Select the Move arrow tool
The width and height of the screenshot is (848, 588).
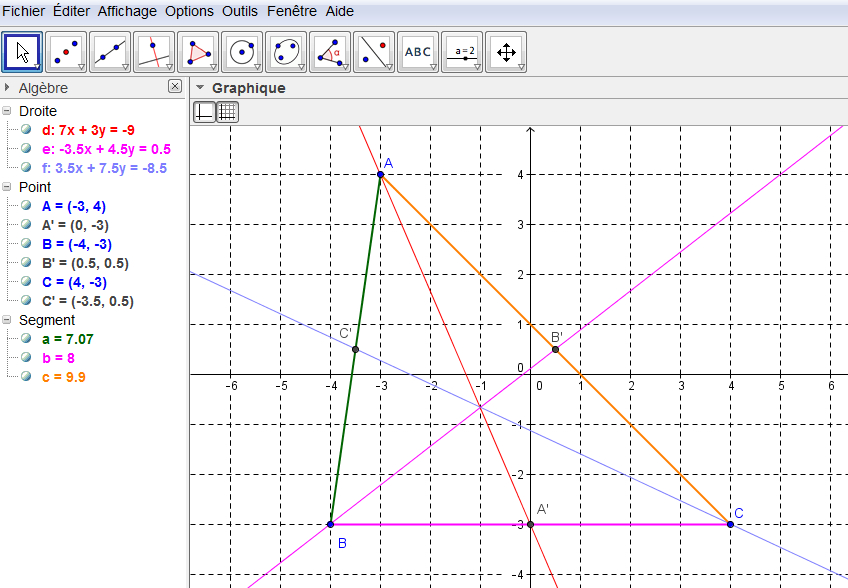23,52
